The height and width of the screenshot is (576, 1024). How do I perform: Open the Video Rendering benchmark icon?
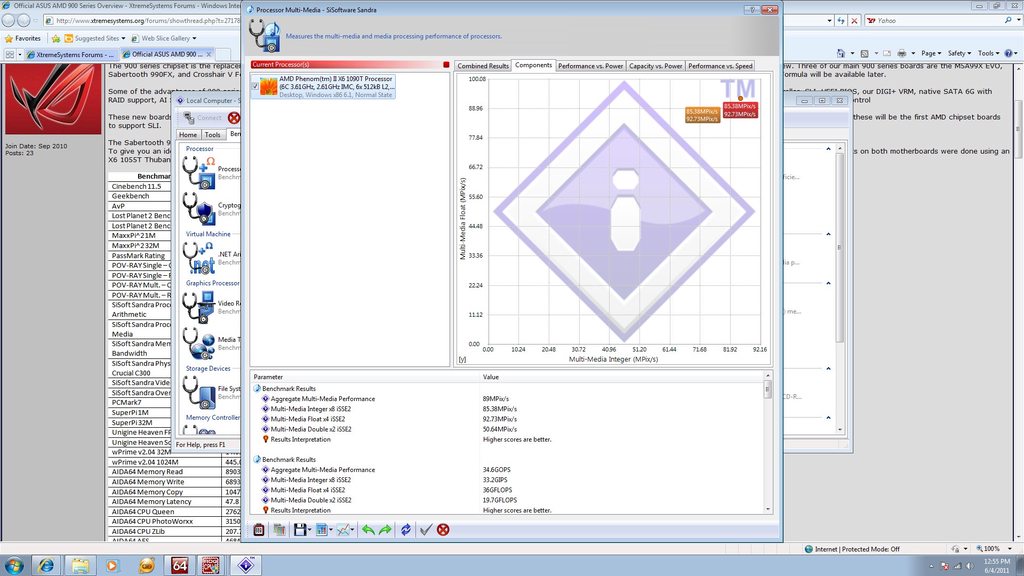199,307
